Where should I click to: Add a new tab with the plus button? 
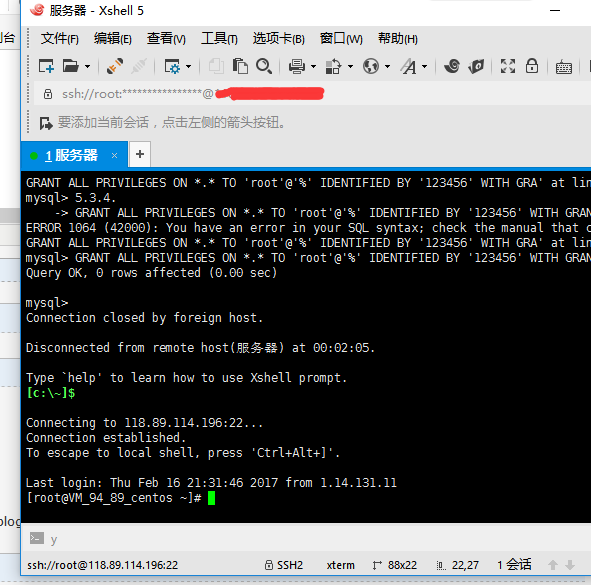tap(140, 154)
